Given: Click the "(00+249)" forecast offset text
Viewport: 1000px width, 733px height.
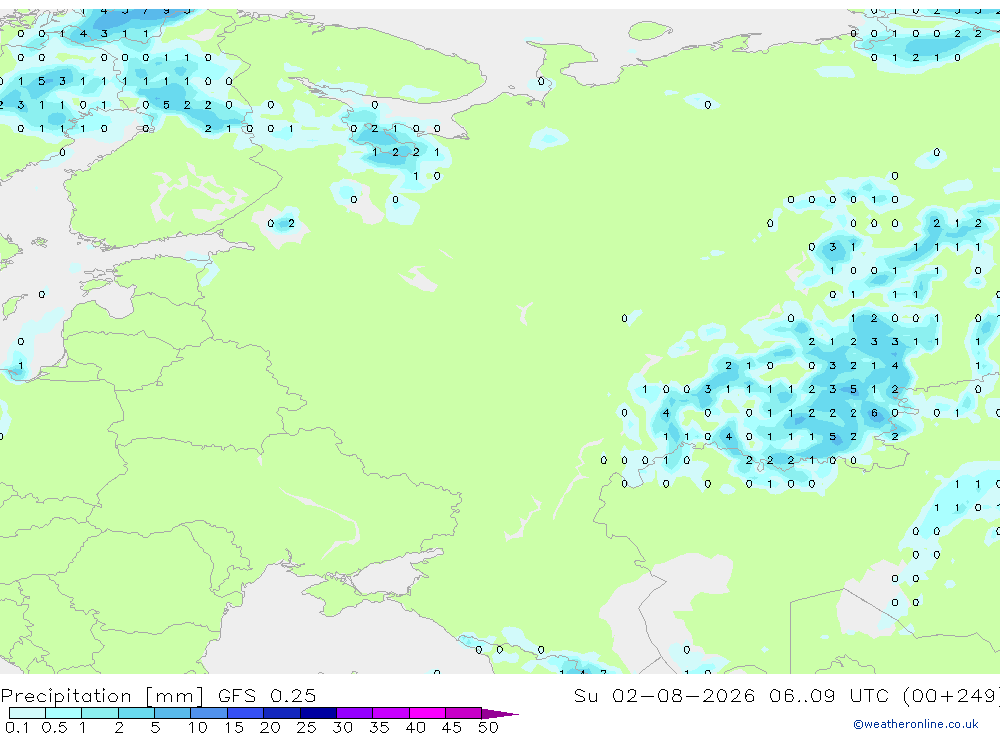Looking at the screenshot, I should pos(951,695).
